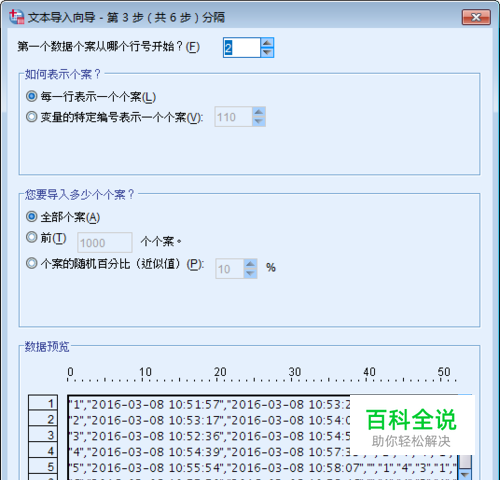Click the ruler mark 50 in preview
This screenshot has width=500, height=480.
pos(444,371)
